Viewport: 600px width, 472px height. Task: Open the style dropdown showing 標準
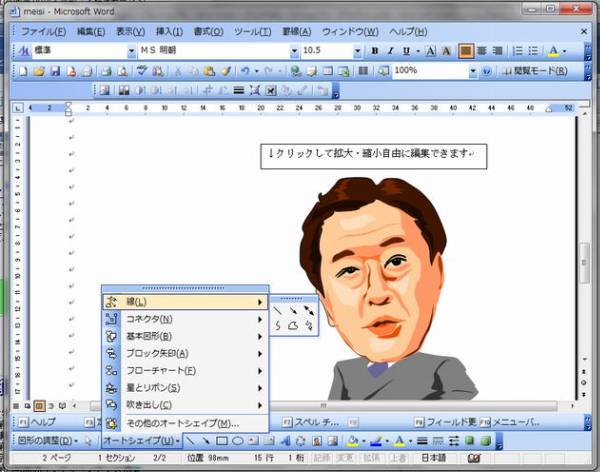[x=131, y=51]
